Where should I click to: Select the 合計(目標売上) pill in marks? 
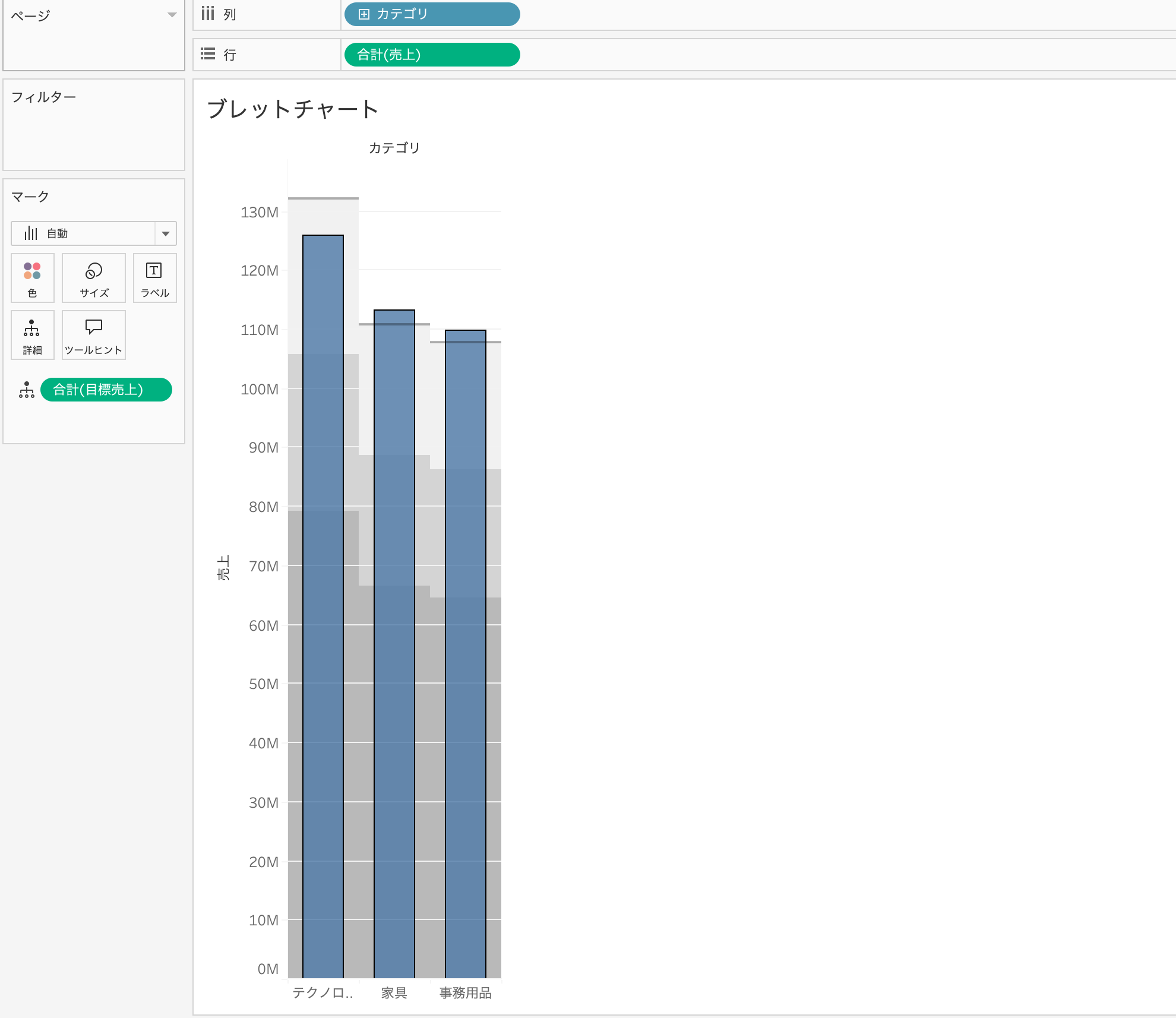click(x=106, y=390)
